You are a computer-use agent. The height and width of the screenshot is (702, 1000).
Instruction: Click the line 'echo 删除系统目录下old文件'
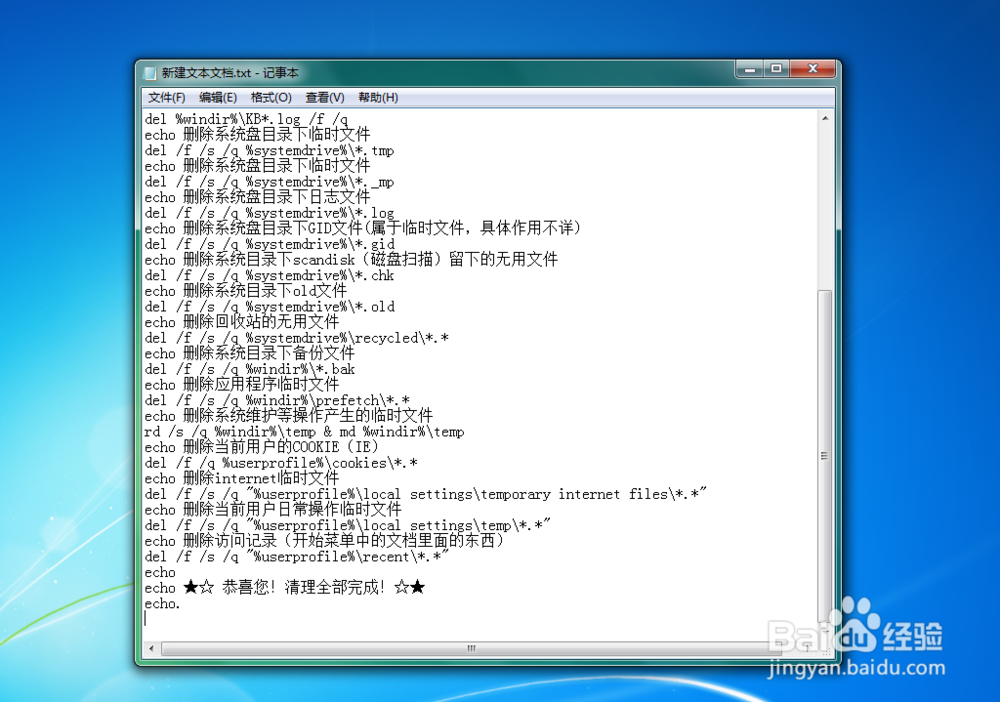[x=246, y=291]
